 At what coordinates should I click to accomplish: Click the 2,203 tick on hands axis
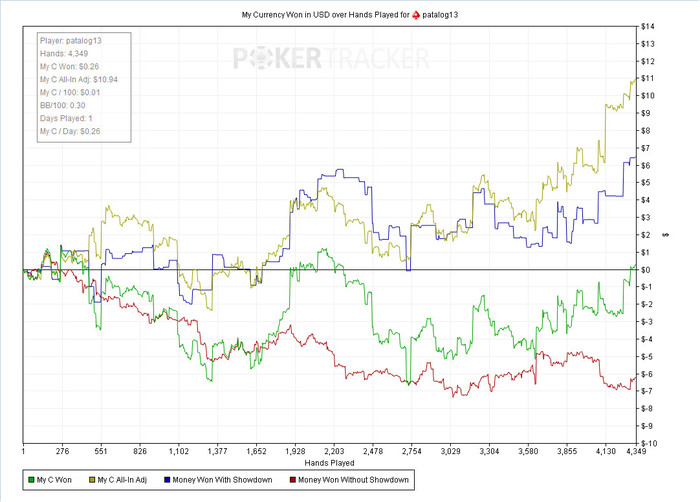[x=334, y=452]
